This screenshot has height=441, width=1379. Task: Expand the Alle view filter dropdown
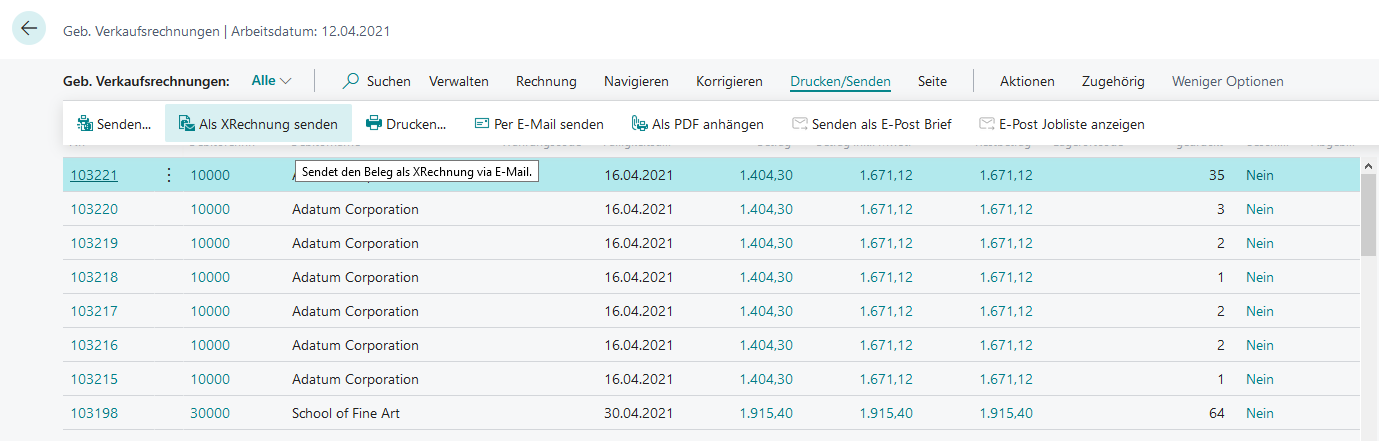[x=272, y=81]
